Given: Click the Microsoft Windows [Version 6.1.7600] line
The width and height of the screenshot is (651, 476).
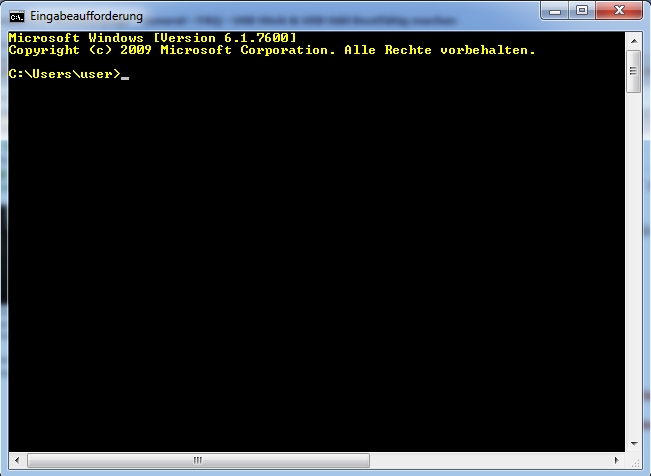Looking at the screenshot, I should tap(152, 38).
